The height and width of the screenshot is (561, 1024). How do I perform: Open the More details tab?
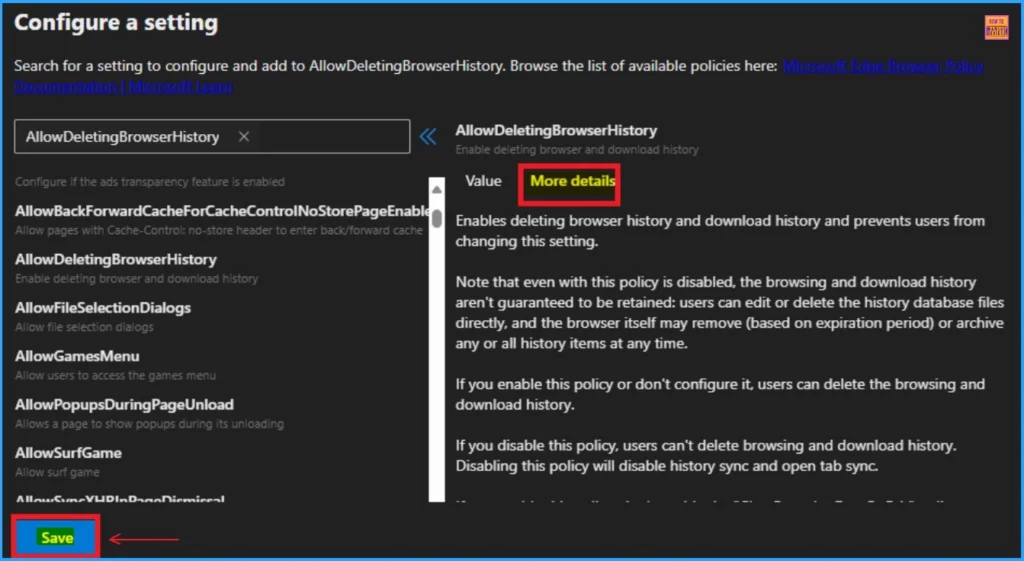572,181
